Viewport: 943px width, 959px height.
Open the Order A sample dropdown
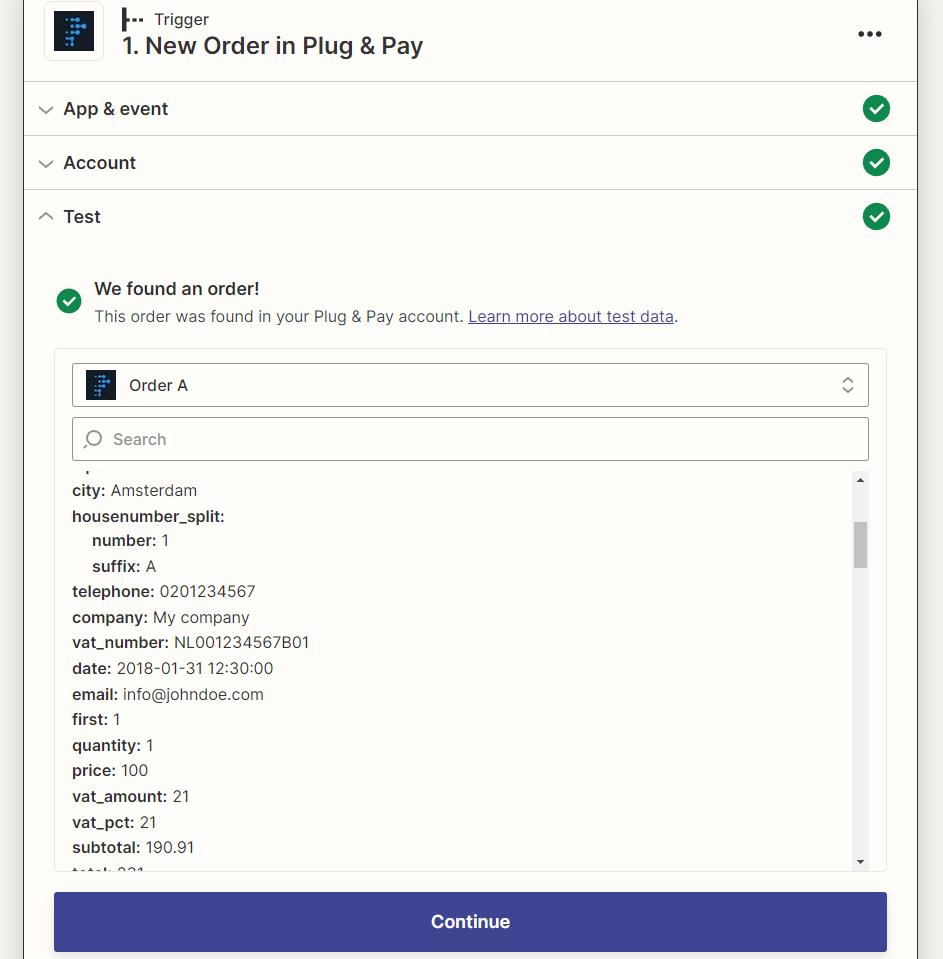(x=470, y=385)
